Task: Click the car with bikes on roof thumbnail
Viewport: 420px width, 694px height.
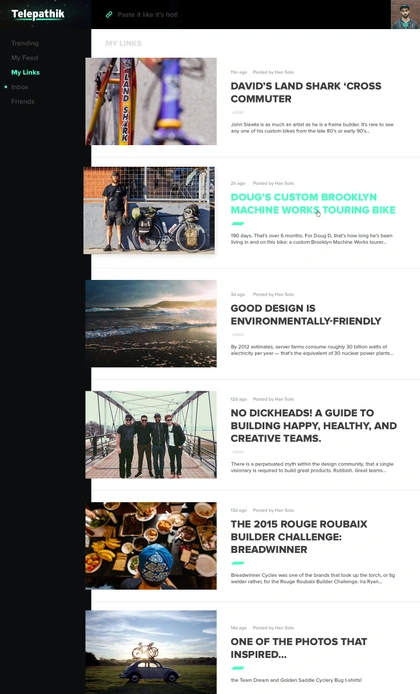Action: click(151, 652)
